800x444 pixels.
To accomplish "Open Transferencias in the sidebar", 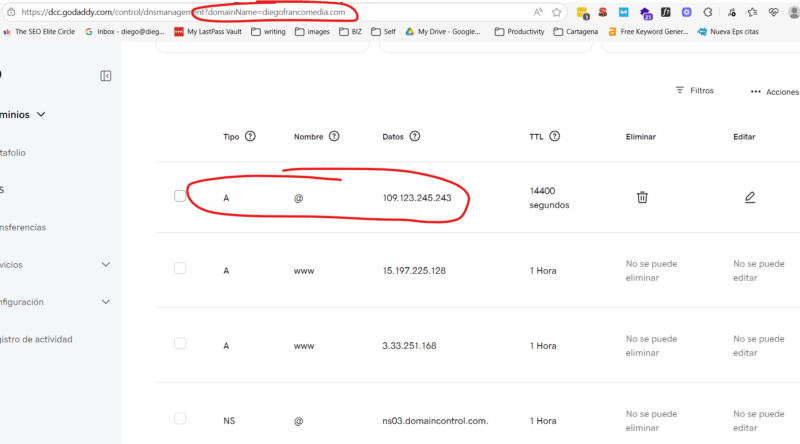I will [x=23, y=227].
